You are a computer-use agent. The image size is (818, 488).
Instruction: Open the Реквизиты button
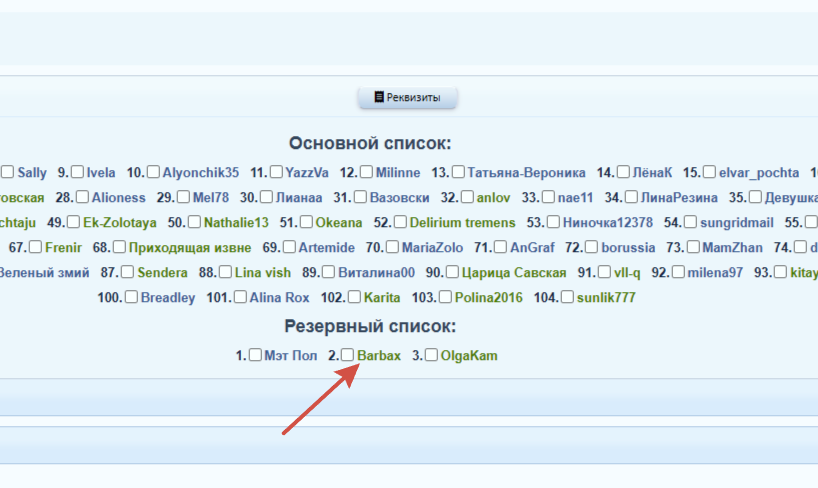[407, 98]
